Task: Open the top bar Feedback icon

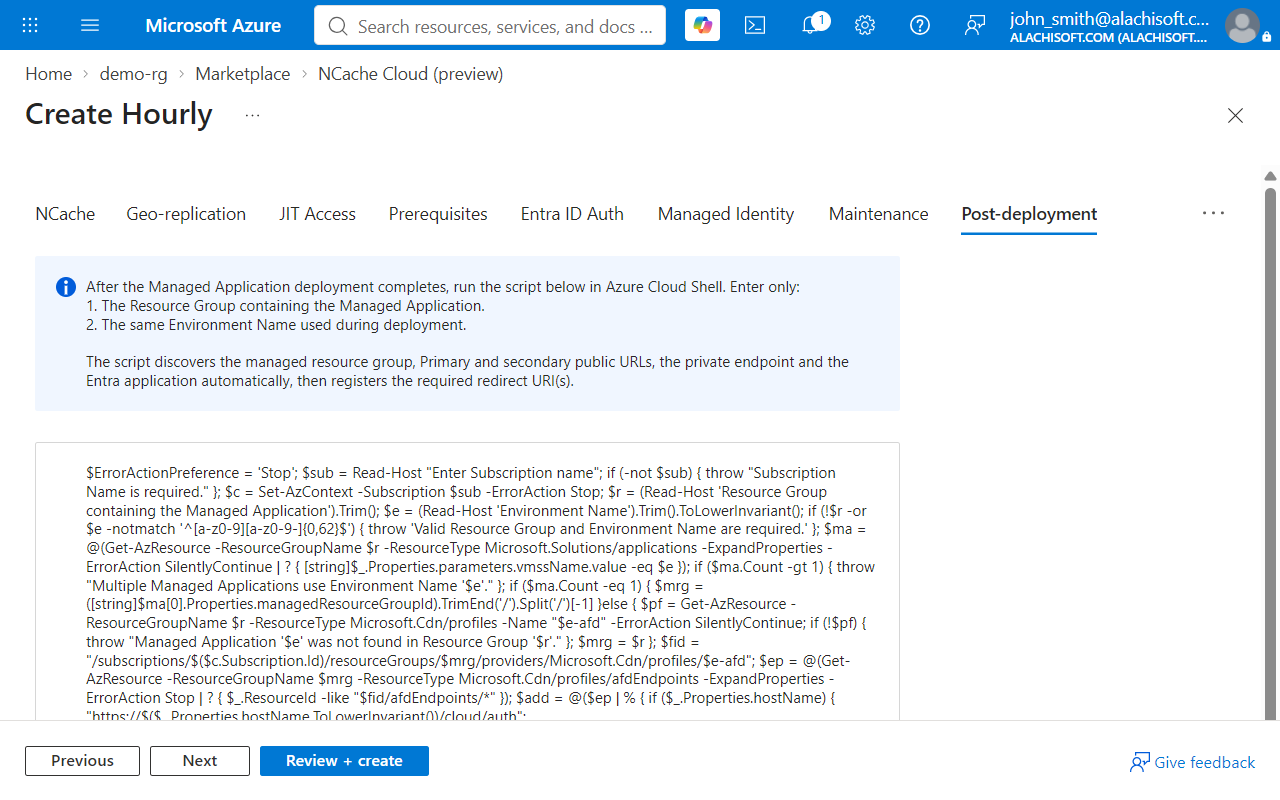Action: tap(975, 25)
